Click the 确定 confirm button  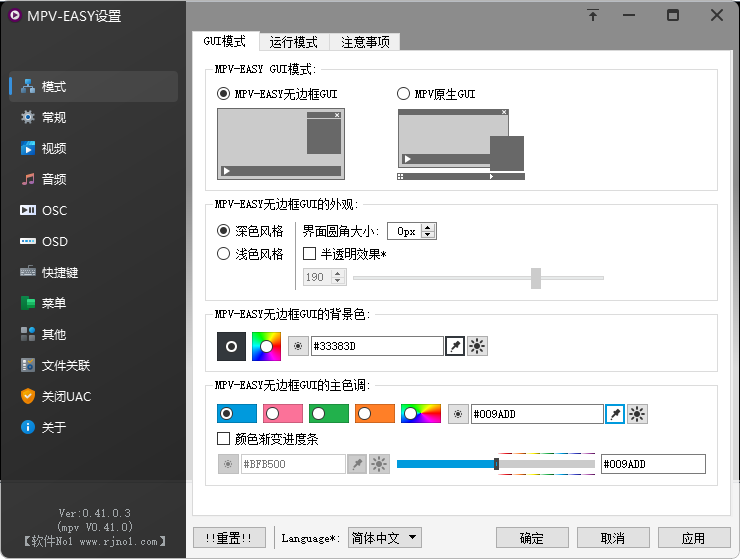pyautogui.click(x=532, y=538)
